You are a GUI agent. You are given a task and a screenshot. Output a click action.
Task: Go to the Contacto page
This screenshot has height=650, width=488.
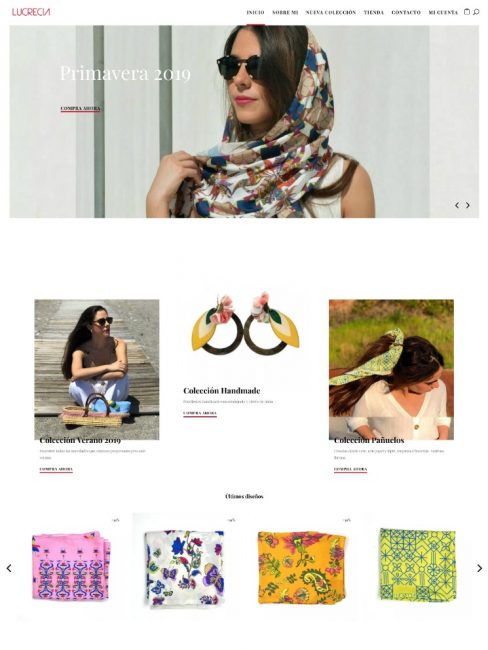point(406,12)
